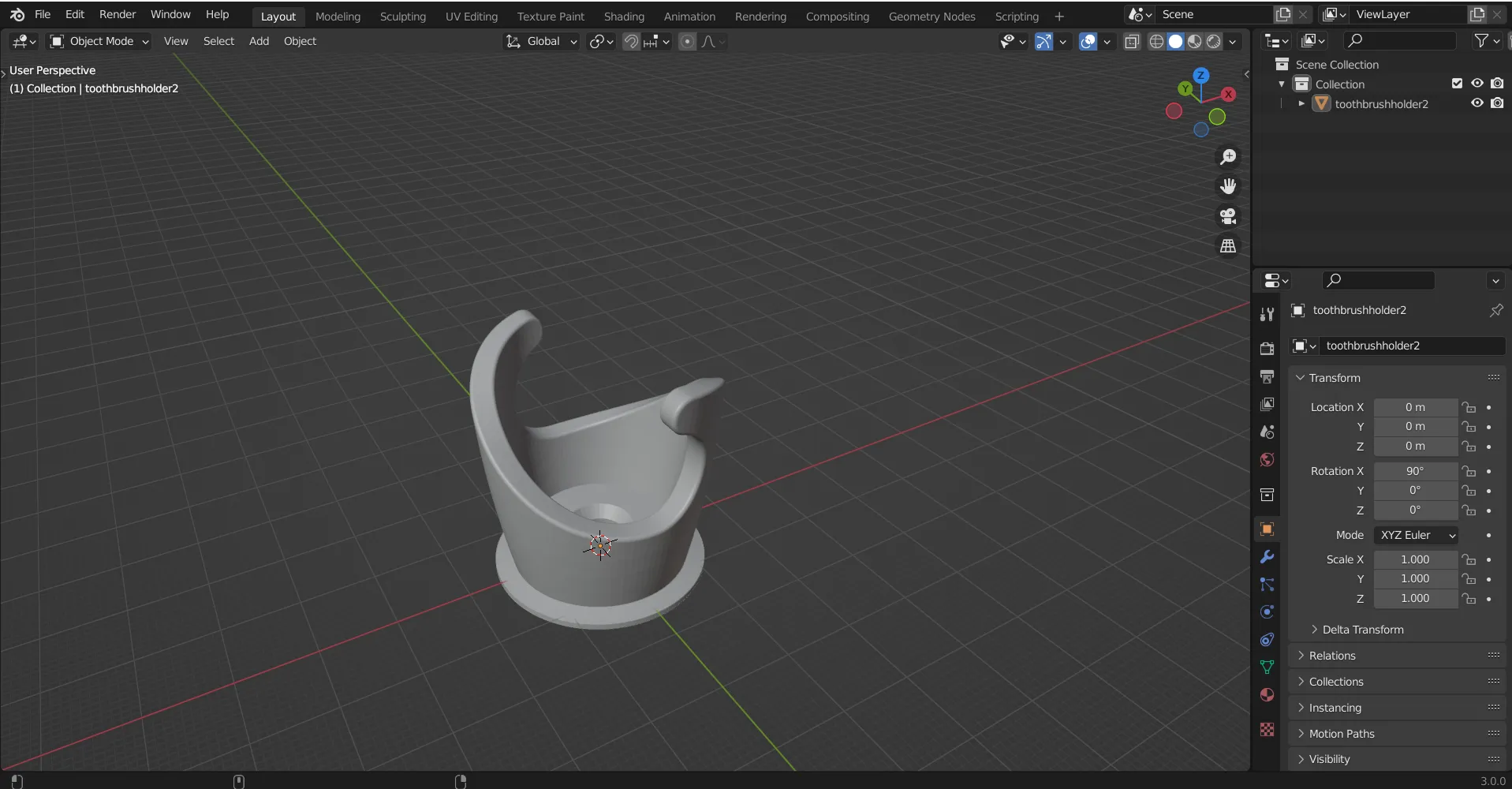The image size is (1512, 789).
Task: Open the Render properties tab icon
Action: click(1267, 349)
